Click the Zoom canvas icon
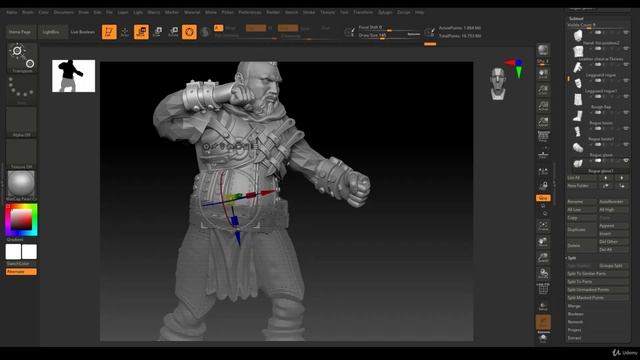Screen dimensions: 640x360 [543, 90]
